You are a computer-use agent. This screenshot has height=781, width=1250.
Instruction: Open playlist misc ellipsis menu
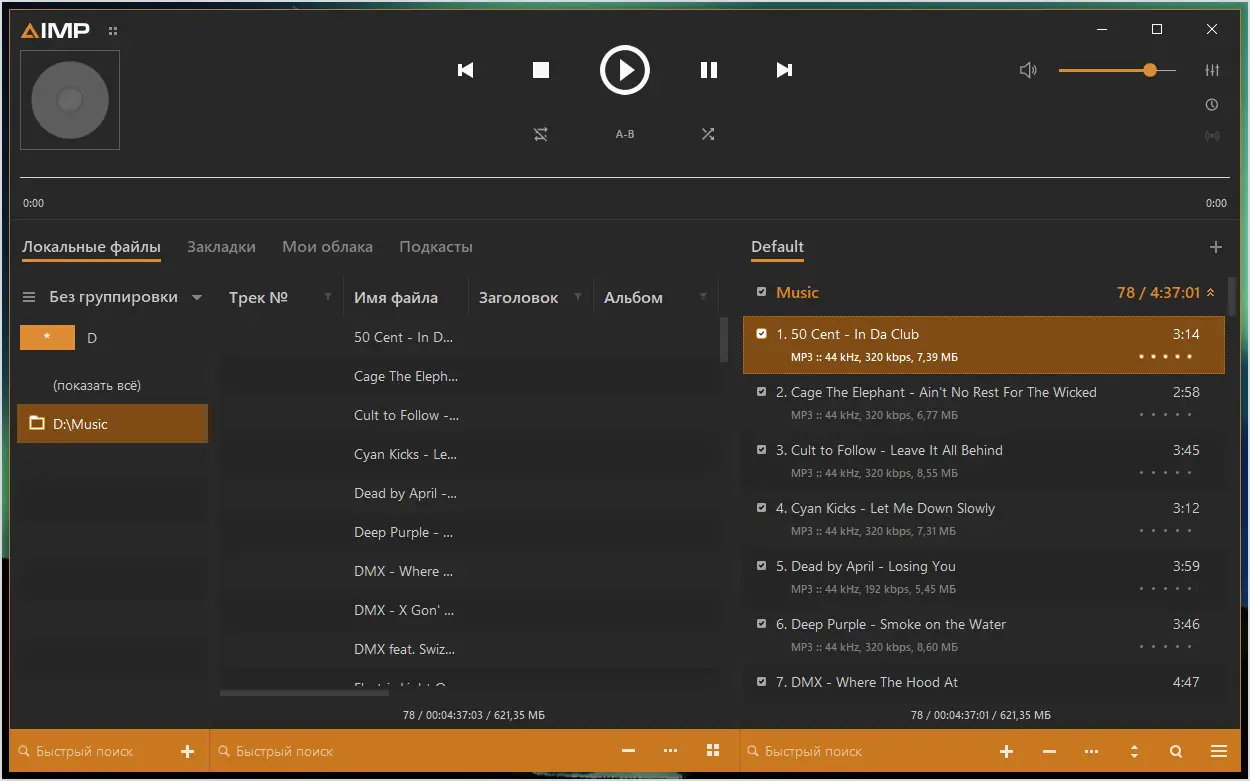[1091, 751]
